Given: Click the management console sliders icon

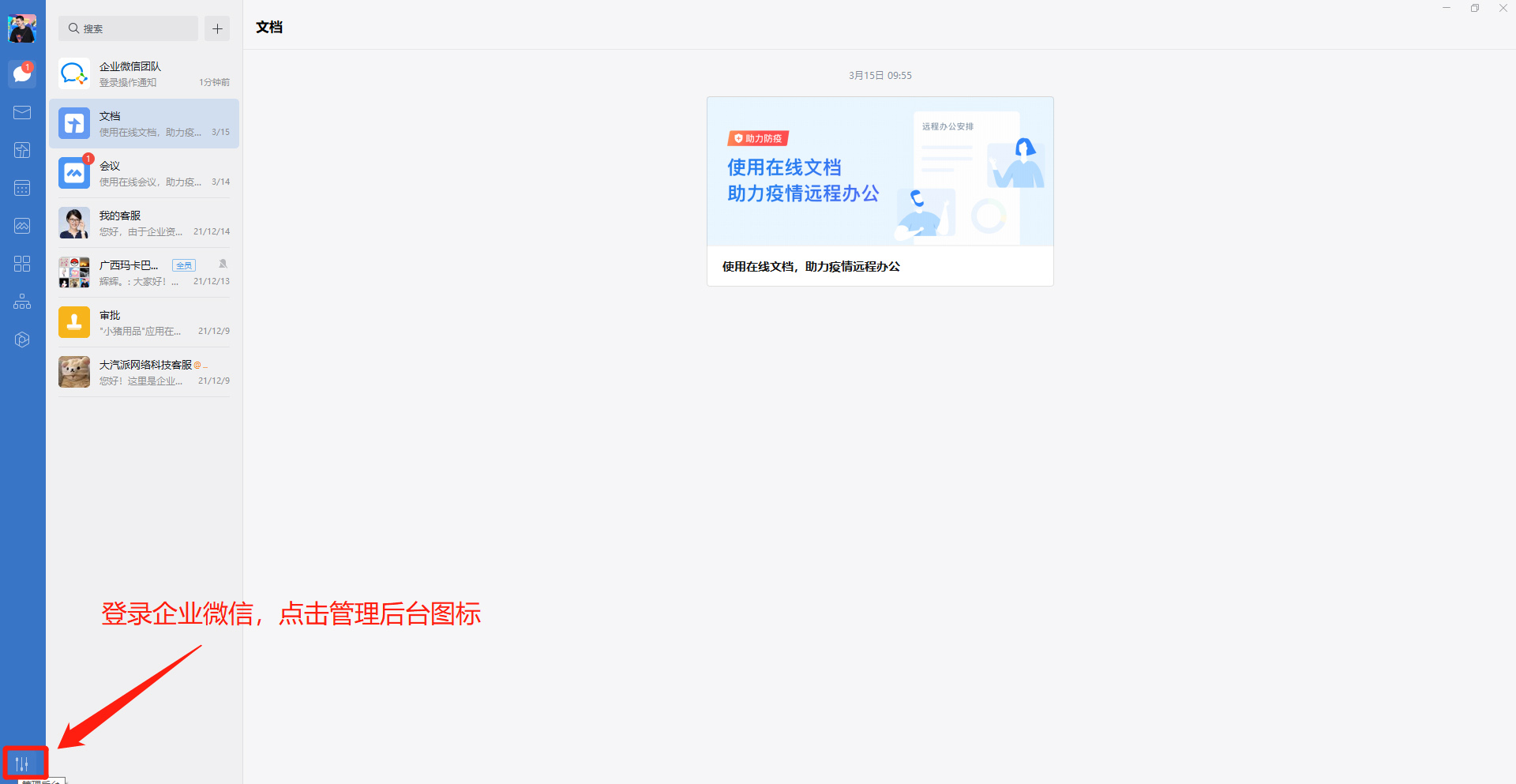Looking at the screenshot, I should pyautogui.click(x=22, y=763).
